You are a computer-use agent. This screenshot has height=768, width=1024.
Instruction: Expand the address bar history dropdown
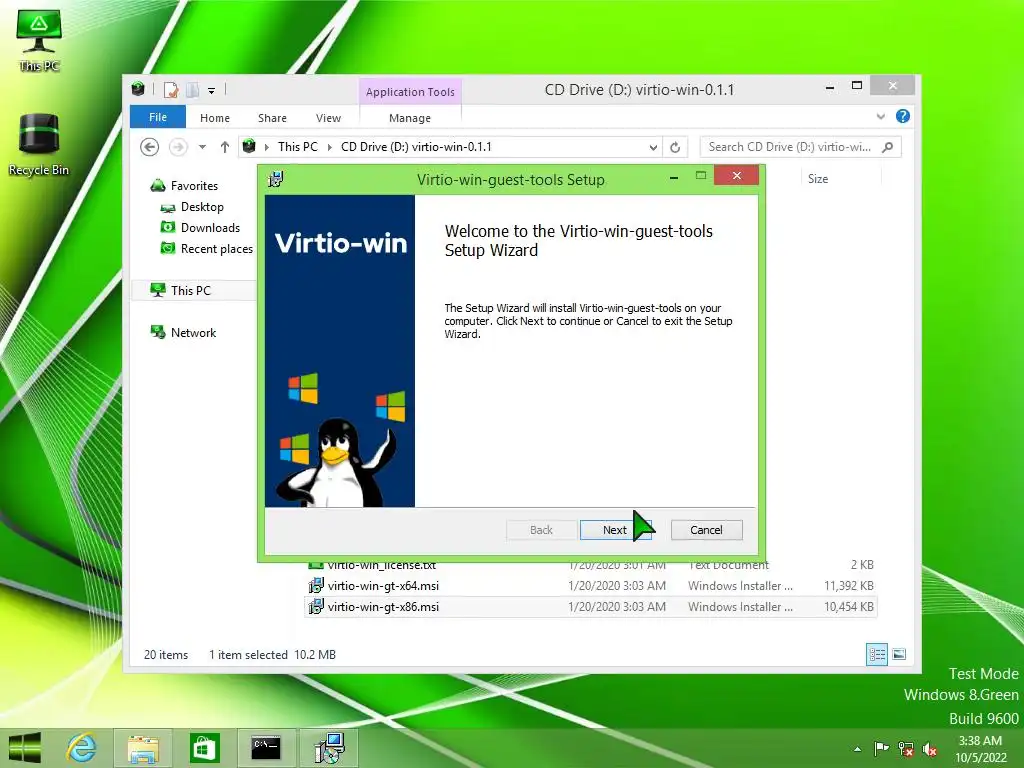click(x=653, y=147)
